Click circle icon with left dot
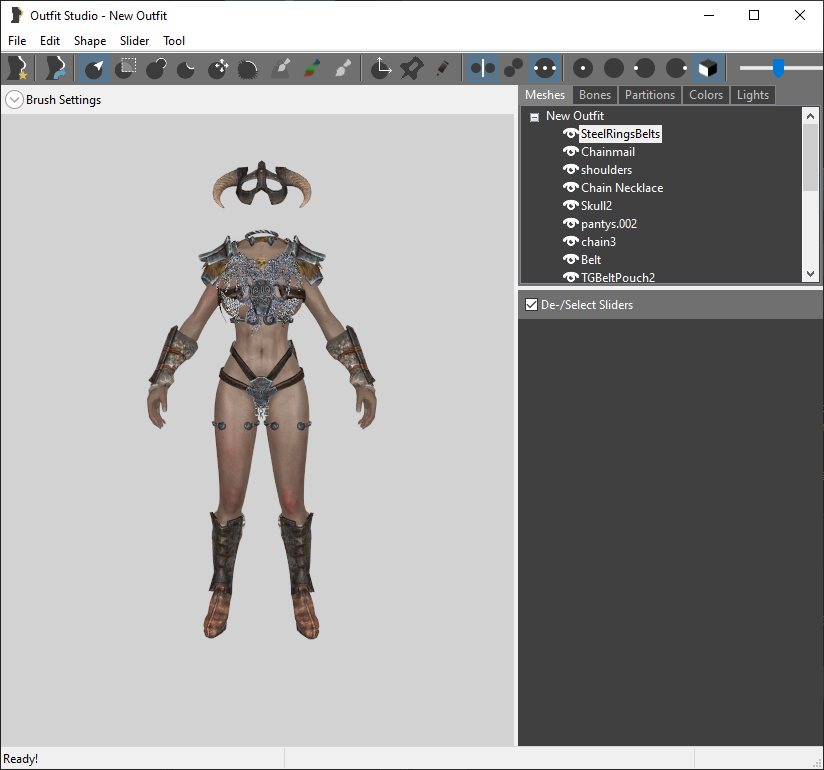This screenshot has height=770, width=824. [x=645, y=68]
